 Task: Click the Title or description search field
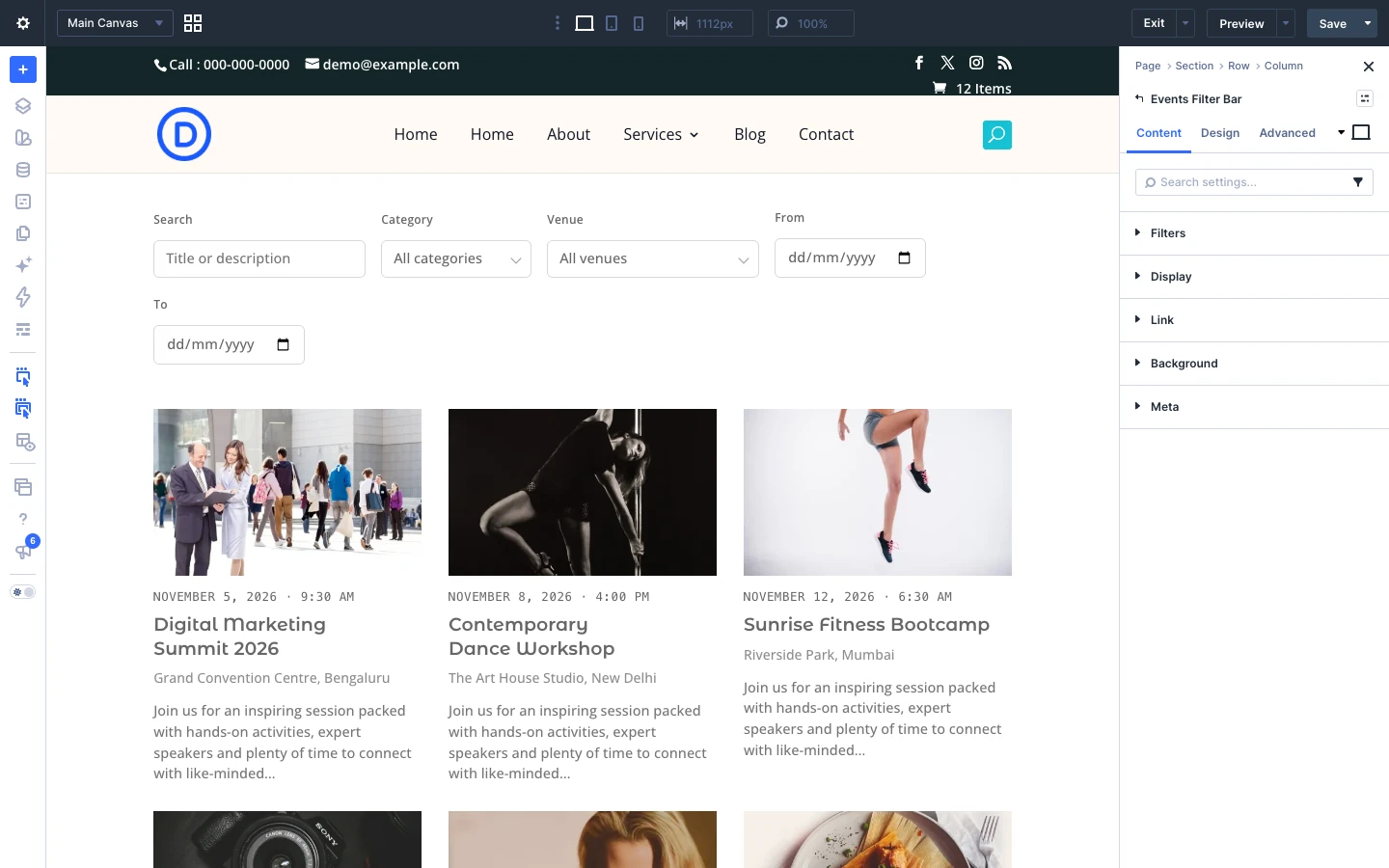[x=259, y=258]
